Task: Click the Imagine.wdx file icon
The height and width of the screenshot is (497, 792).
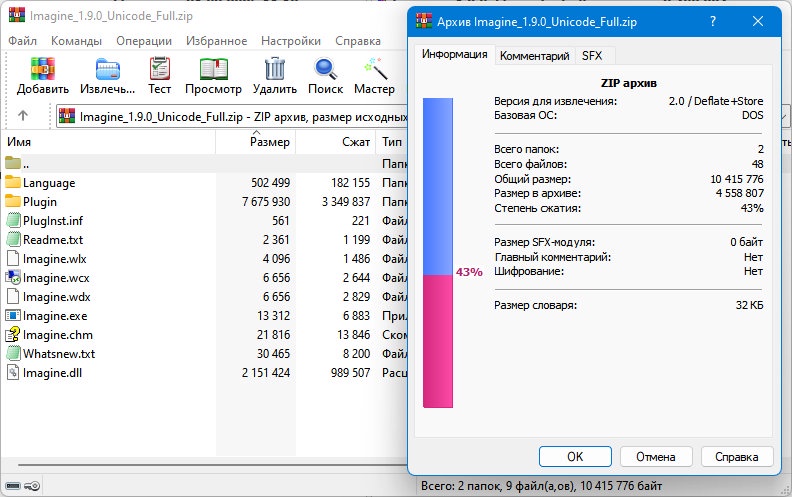Action: tap(13, 296)
